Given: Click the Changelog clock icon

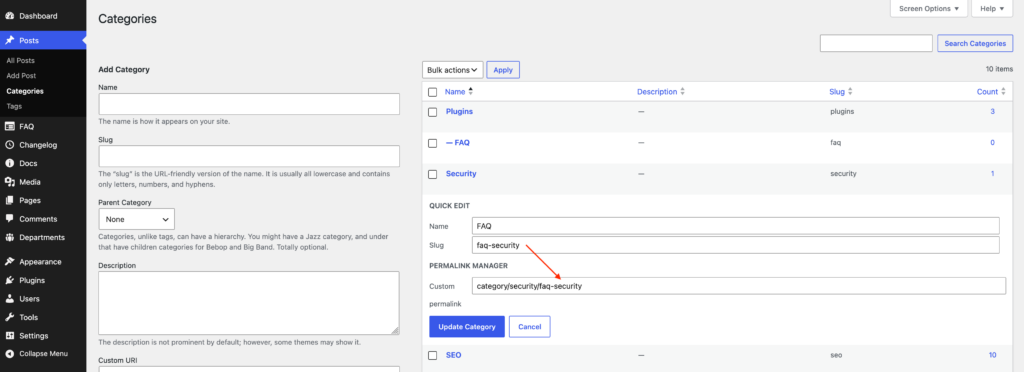Looking at the screenshot, I should click(10, 145).
